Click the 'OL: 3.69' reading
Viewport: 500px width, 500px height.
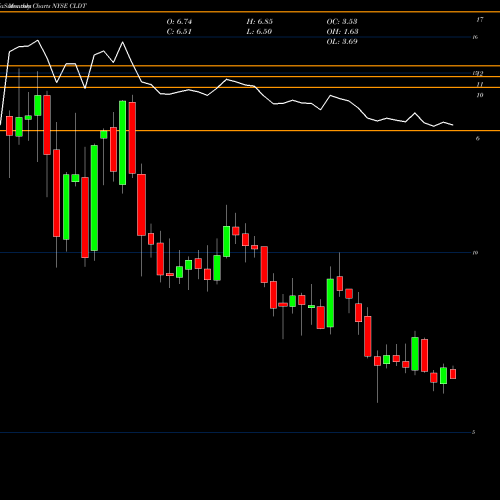click(x=342, y=42)
